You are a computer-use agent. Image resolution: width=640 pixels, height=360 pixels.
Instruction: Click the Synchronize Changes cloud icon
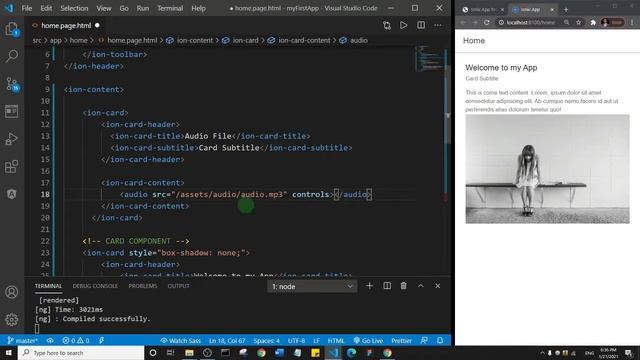click(x=50, y=340)
